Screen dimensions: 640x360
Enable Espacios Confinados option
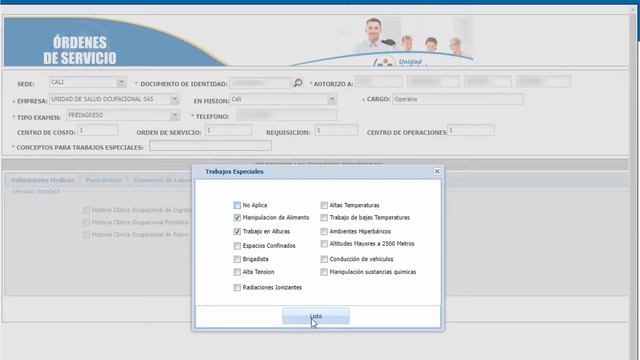237,246
